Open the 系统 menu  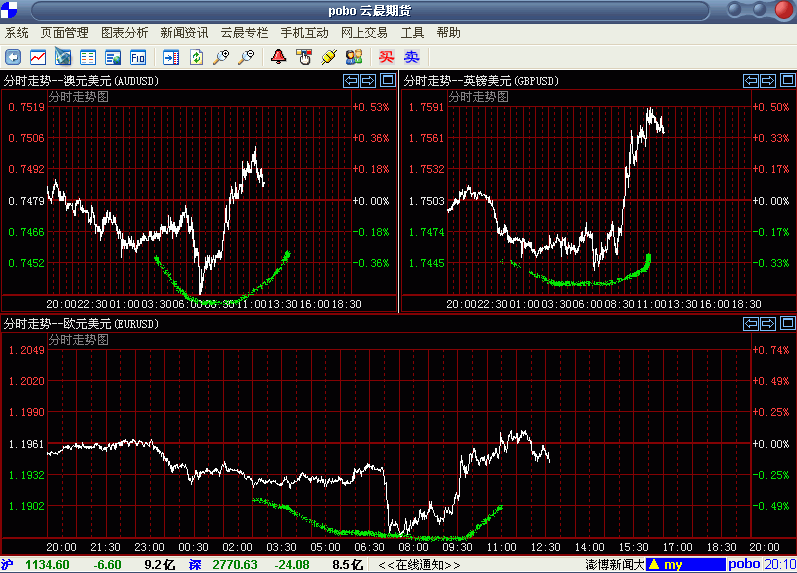(17, 33)
